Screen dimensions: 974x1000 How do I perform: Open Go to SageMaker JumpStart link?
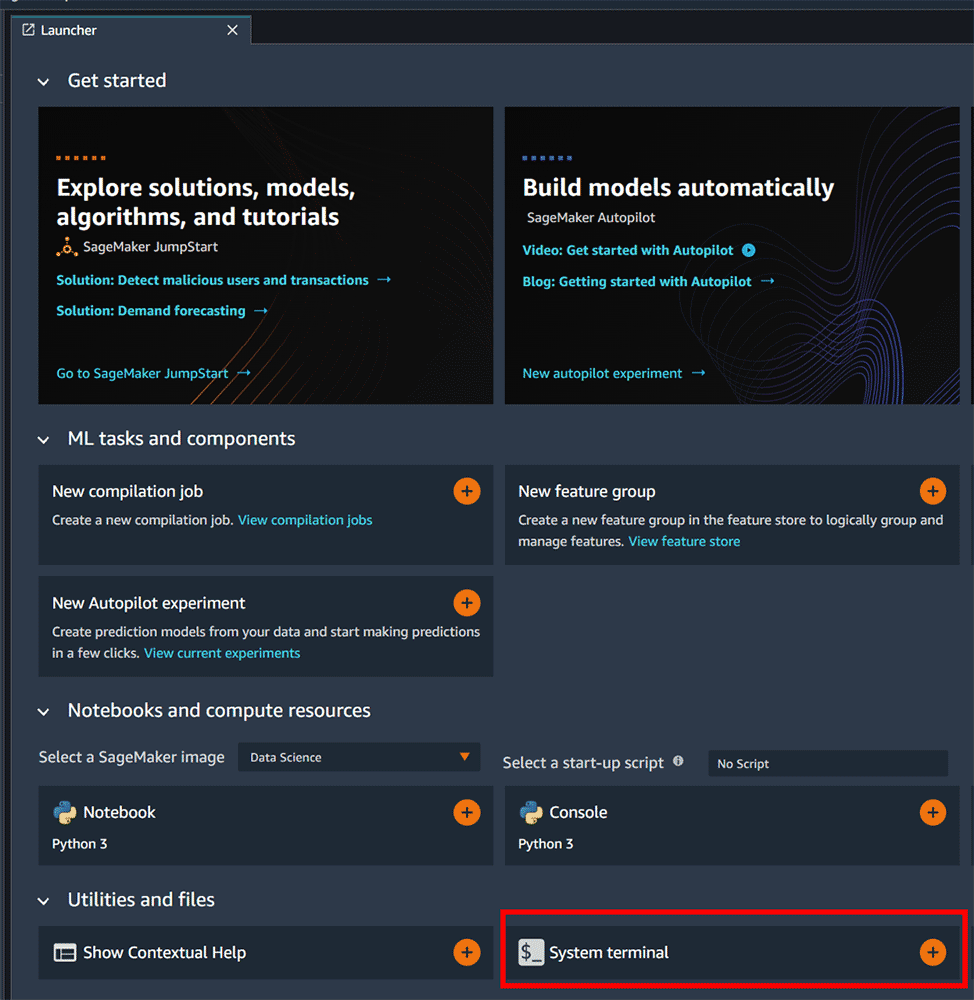pyautogui.click(x=142, y=373)
